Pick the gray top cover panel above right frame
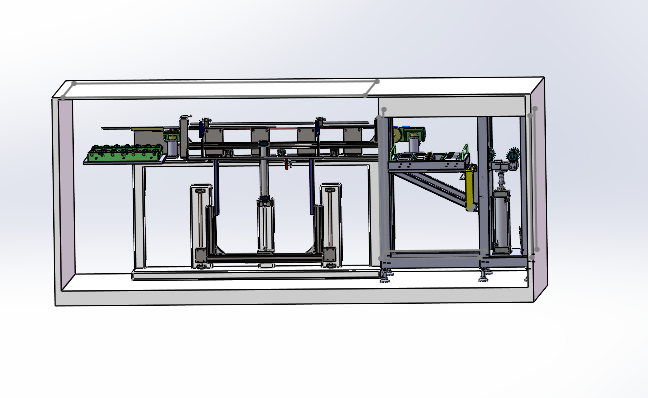The width and height of the screenshot is (648, 398). pyautogui.click(x=452, y=107)
